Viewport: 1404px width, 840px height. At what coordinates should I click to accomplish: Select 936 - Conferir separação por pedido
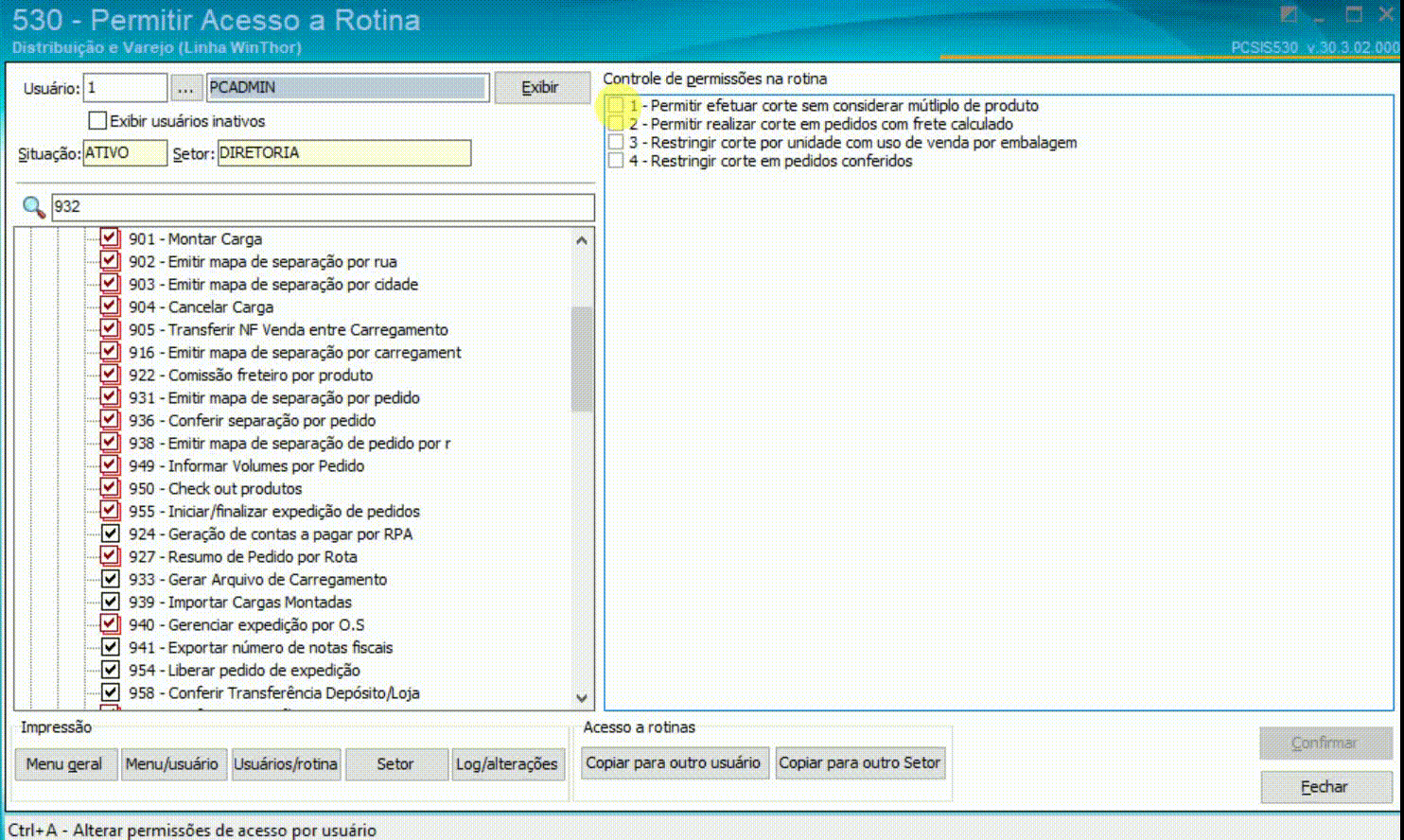coord(253,421)
